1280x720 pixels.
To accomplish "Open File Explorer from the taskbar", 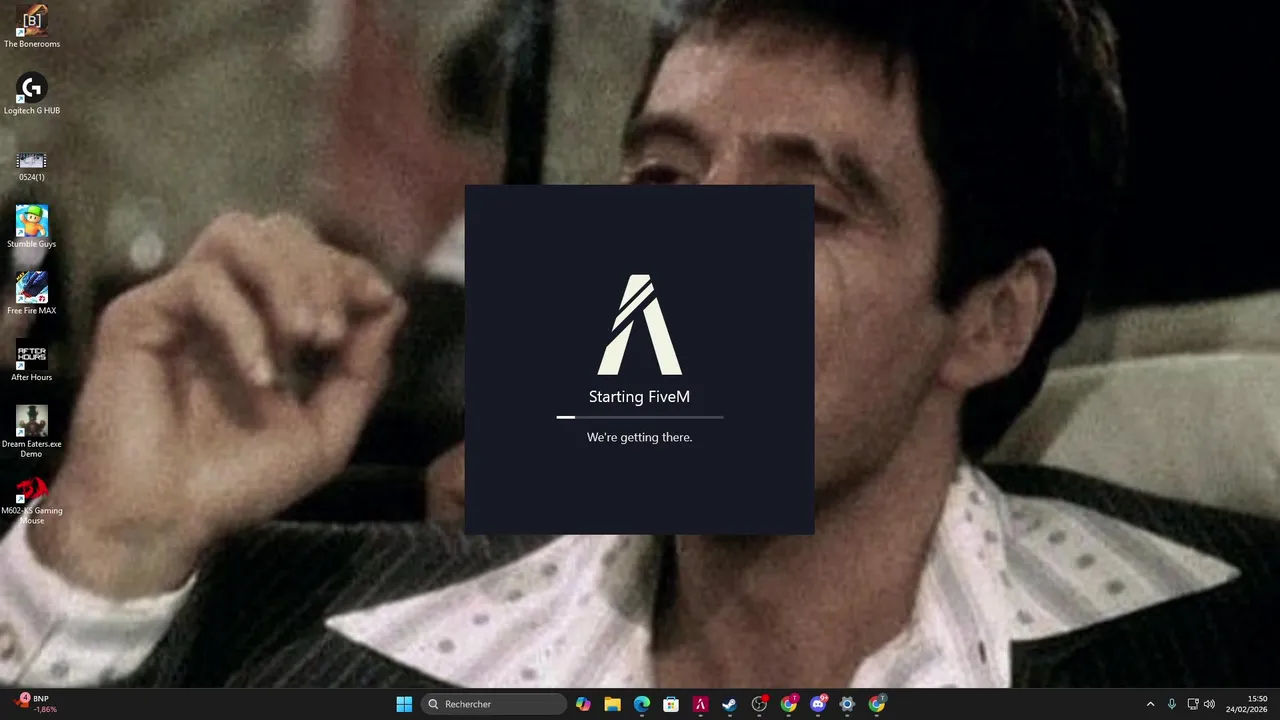I will click(x=612, y=704).
